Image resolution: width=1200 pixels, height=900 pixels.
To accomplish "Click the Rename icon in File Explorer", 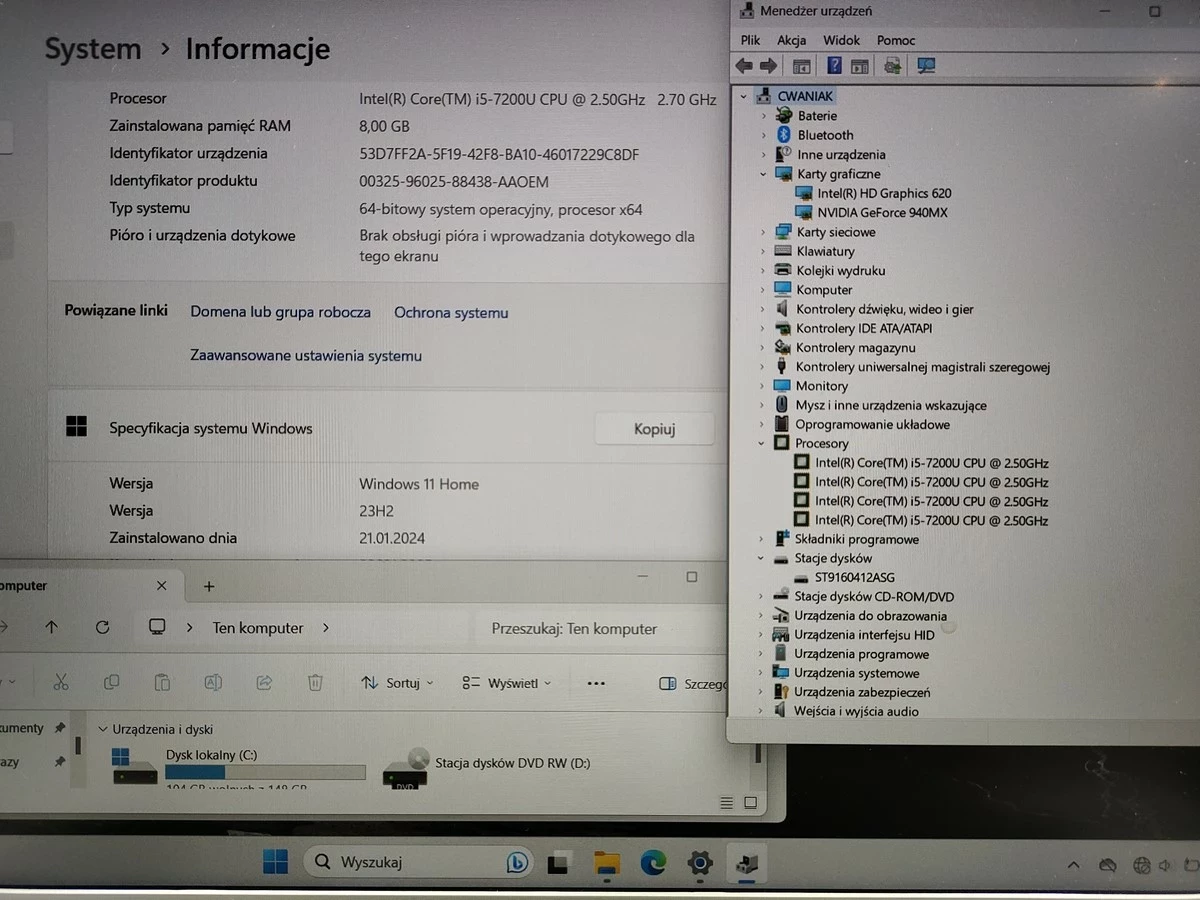I will (213, 683).
